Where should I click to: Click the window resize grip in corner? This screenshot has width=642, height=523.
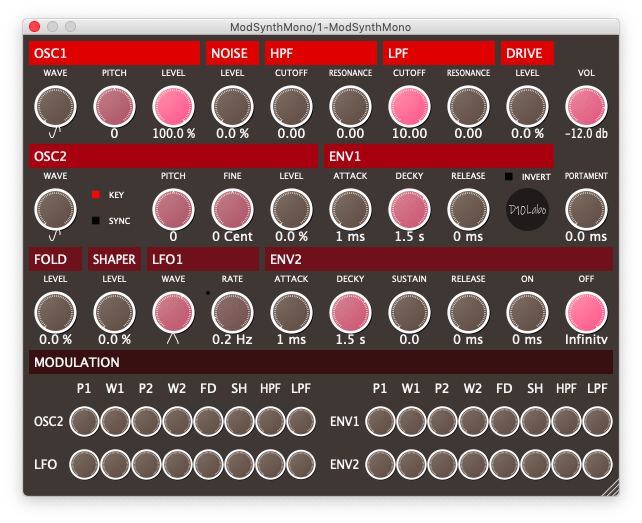click(611, 488)
